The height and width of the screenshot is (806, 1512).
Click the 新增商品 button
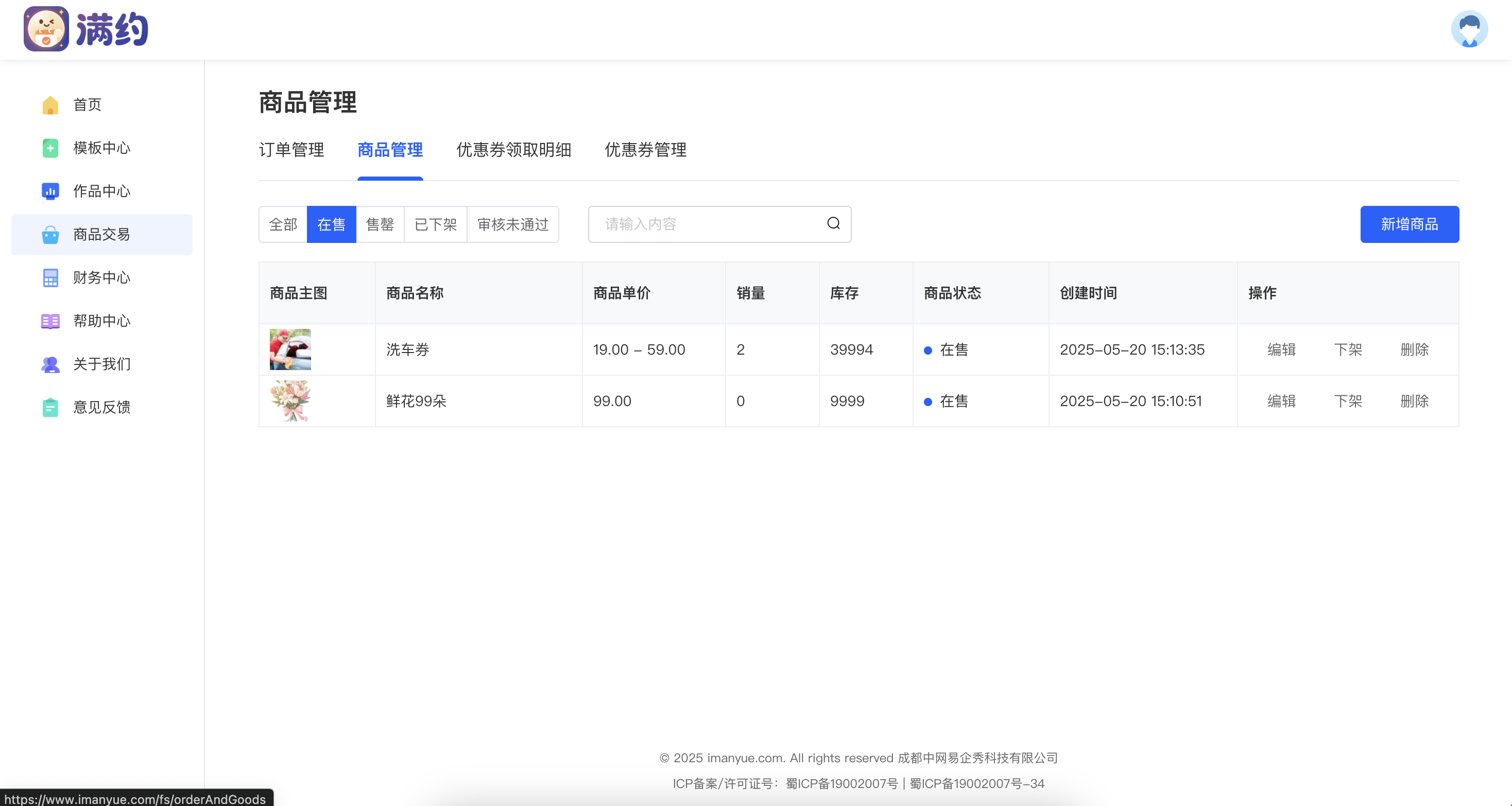1408,224
